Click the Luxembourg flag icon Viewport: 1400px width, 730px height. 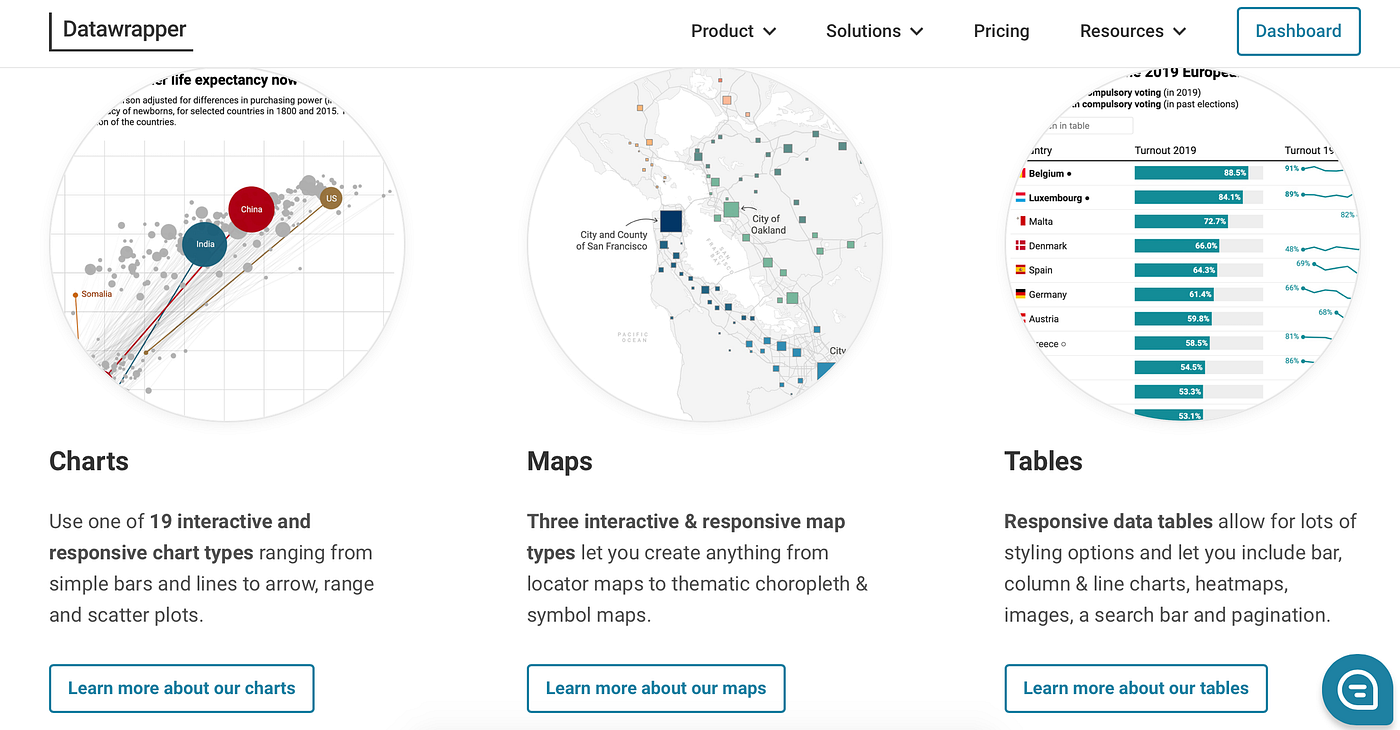tap(1020, 197)
